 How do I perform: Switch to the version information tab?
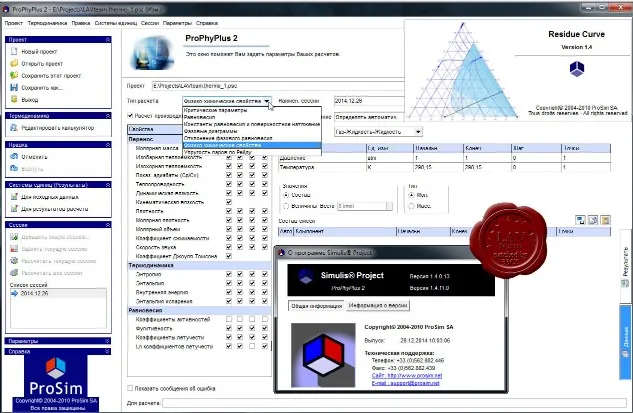coord(377,305)
